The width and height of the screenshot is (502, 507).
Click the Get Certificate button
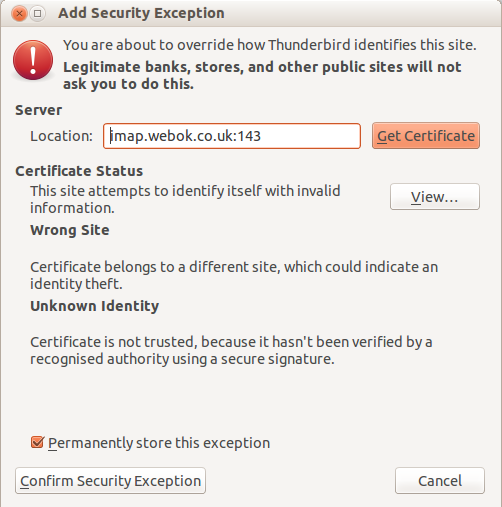coord(426,136)
